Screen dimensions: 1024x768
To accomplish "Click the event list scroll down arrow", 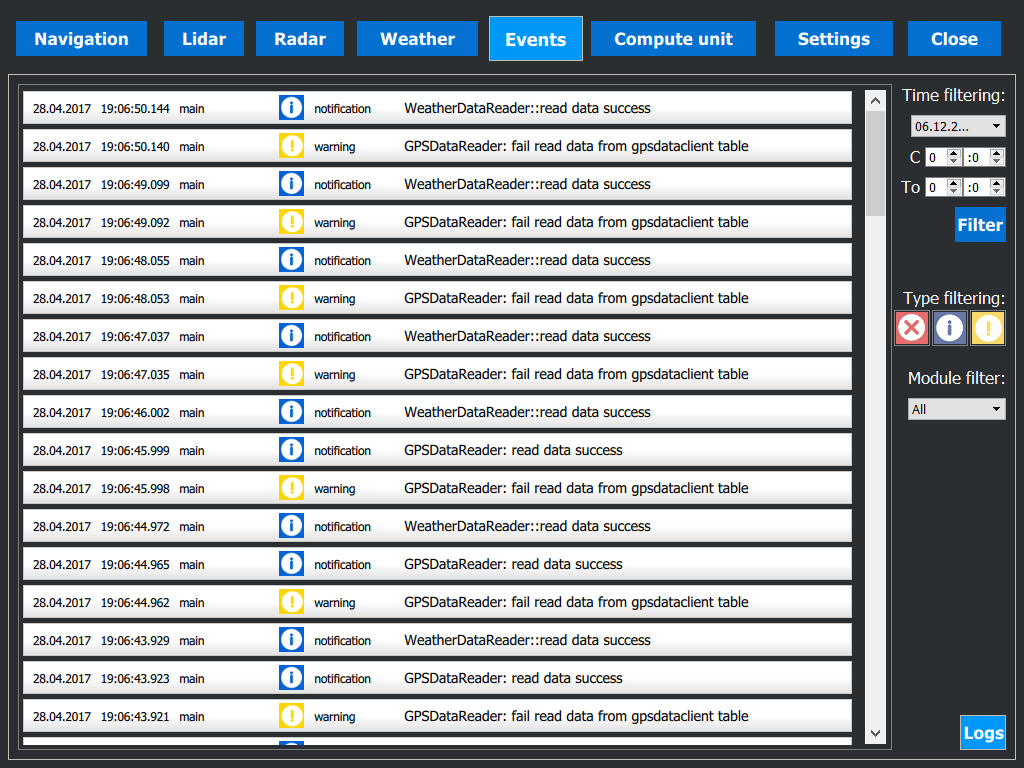I will tap(876, 733).
